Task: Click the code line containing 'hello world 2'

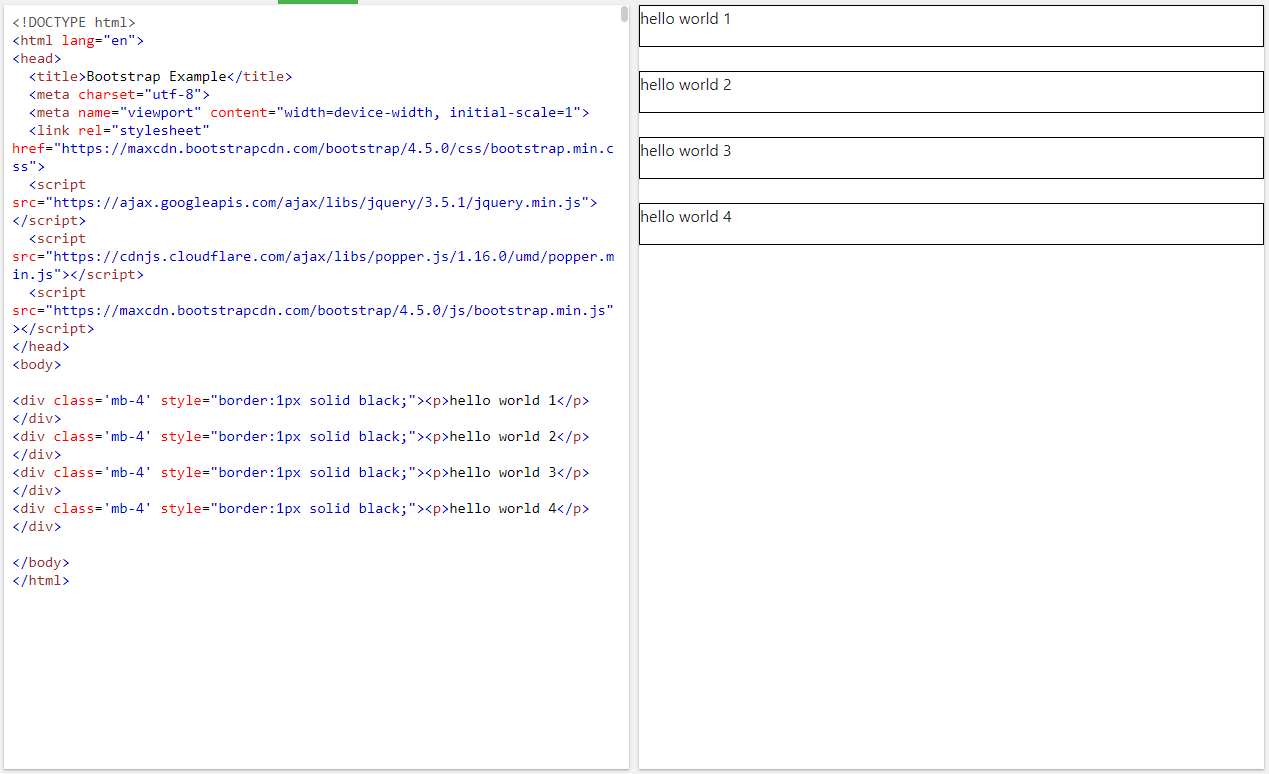Action: [x=301, y=436]
